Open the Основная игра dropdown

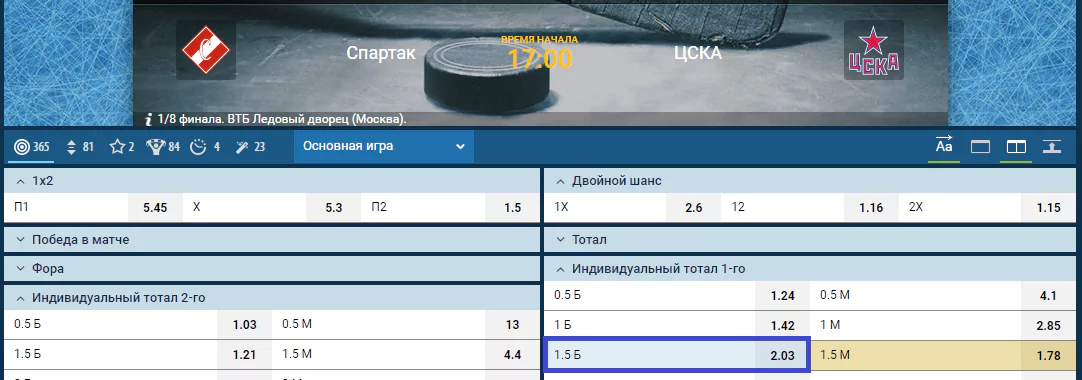click(384, 146)
